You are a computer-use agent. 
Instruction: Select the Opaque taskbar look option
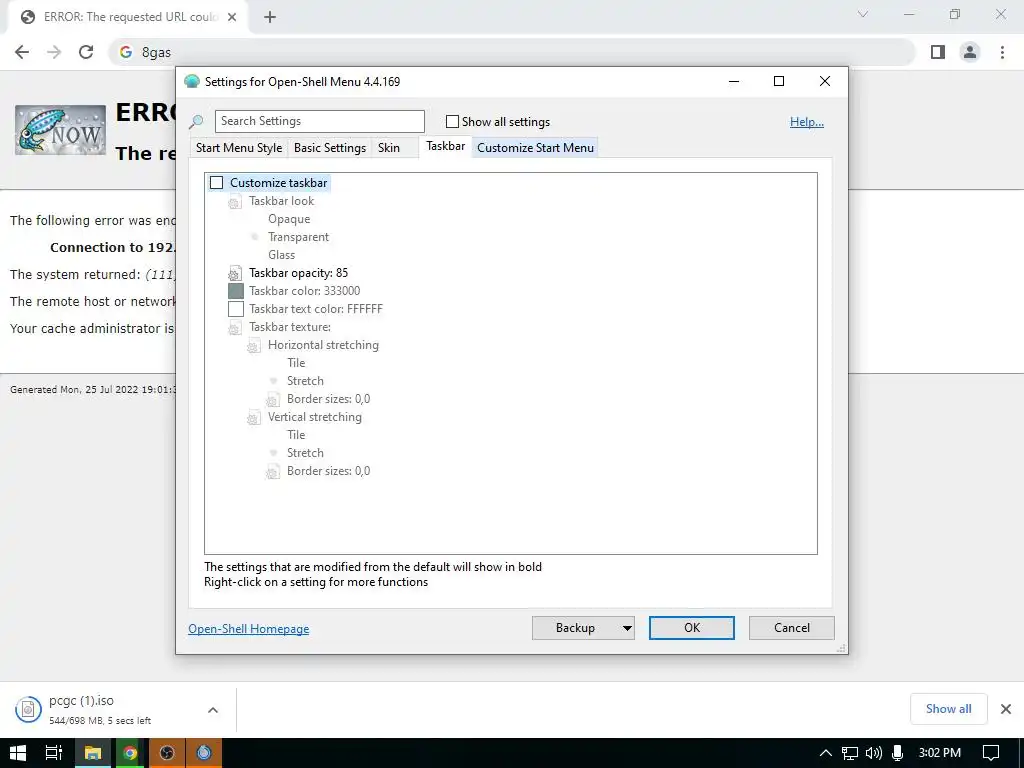(289, 219)
